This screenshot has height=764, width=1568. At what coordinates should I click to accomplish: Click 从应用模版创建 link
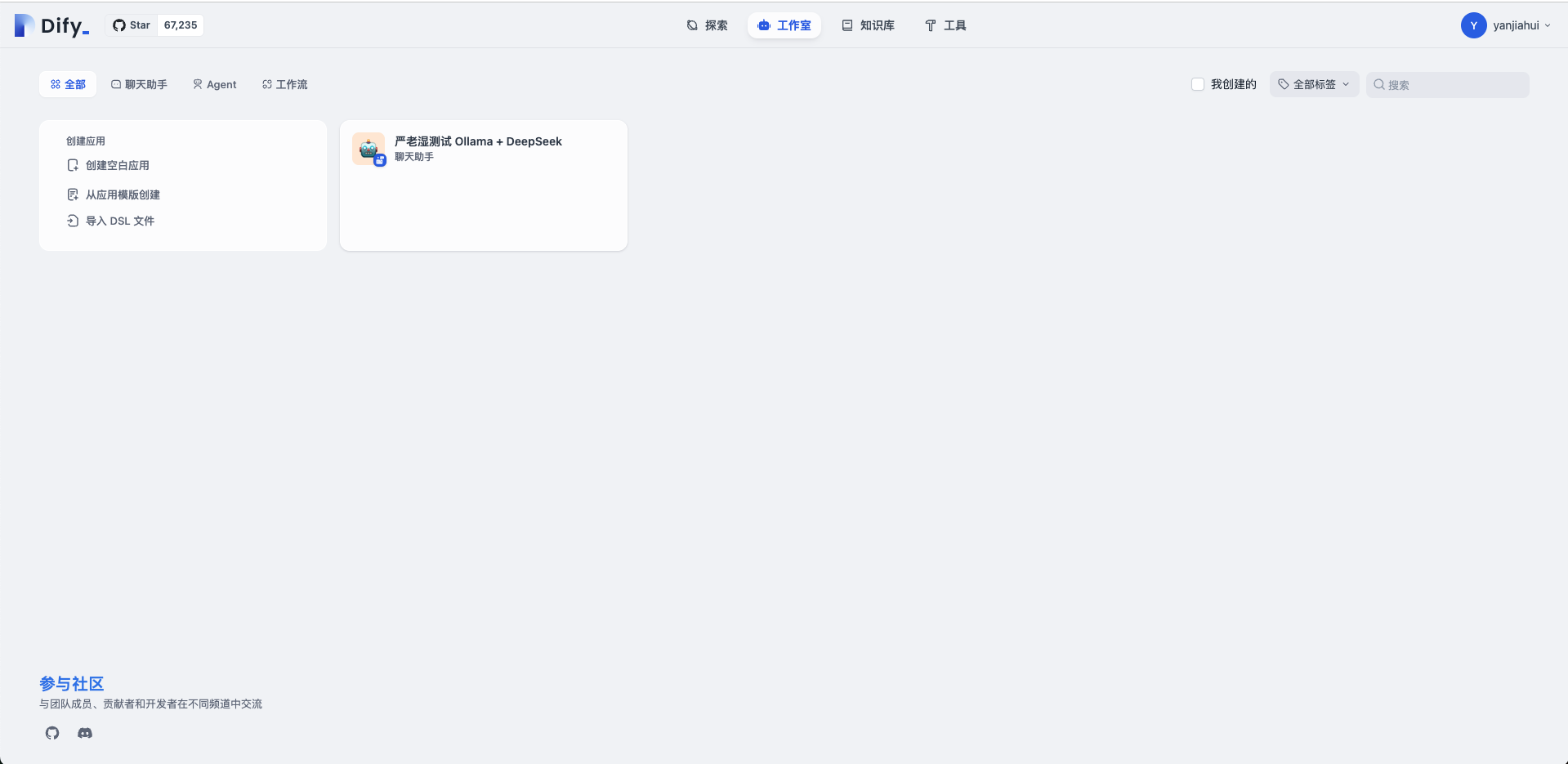click(x=123, y=194)
